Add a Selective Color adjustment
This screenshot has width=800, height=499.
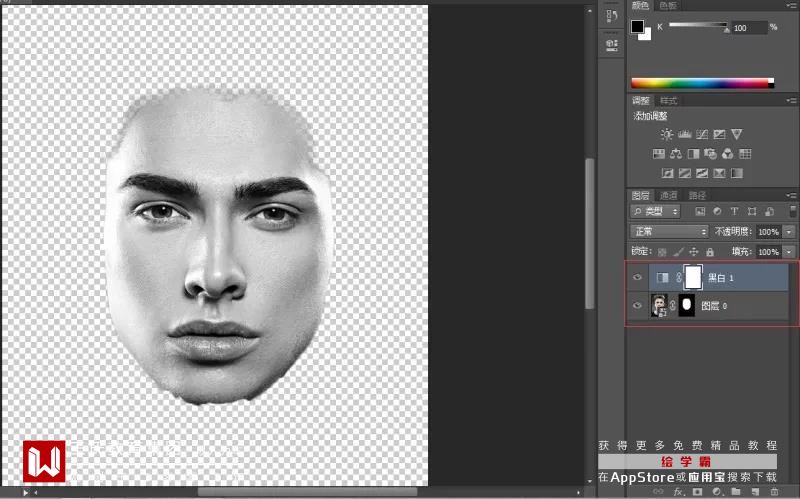(x=719, y=173)
